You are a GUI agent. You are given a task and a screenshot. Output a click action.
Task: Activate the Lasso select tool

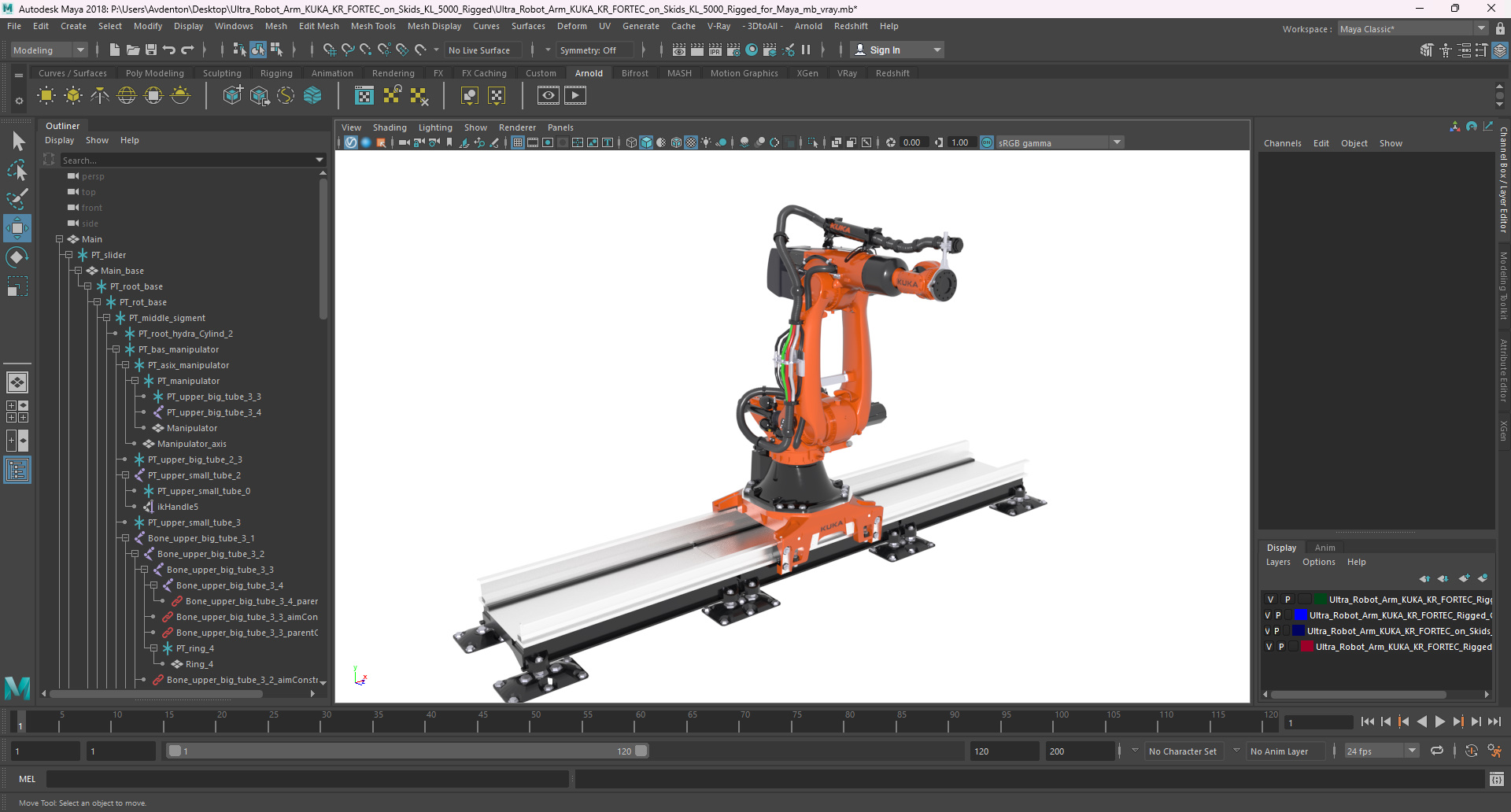[x=17, y=169]
